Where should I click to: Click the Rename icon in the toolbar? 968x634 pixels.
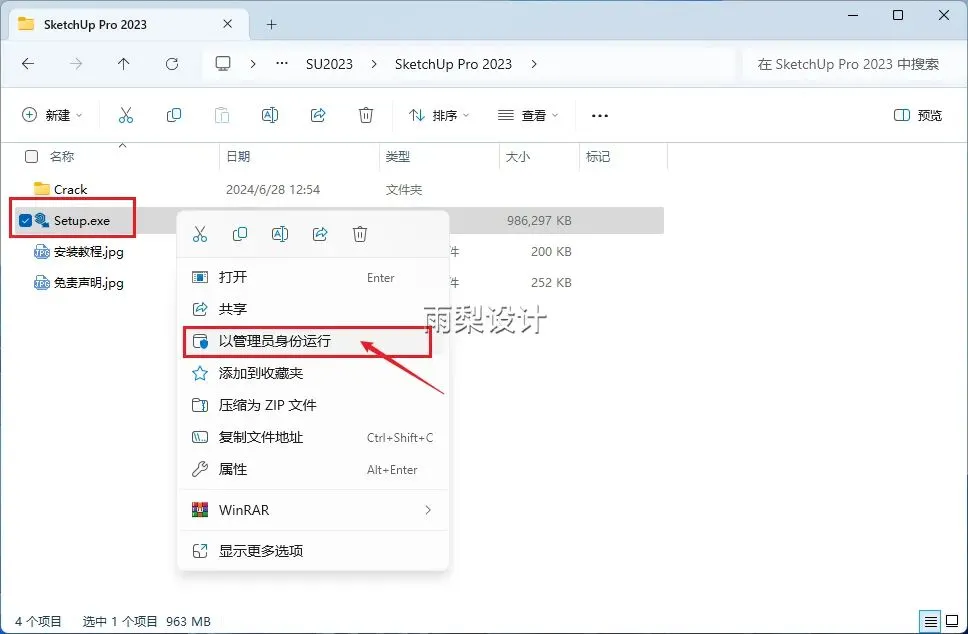(270, 115)
